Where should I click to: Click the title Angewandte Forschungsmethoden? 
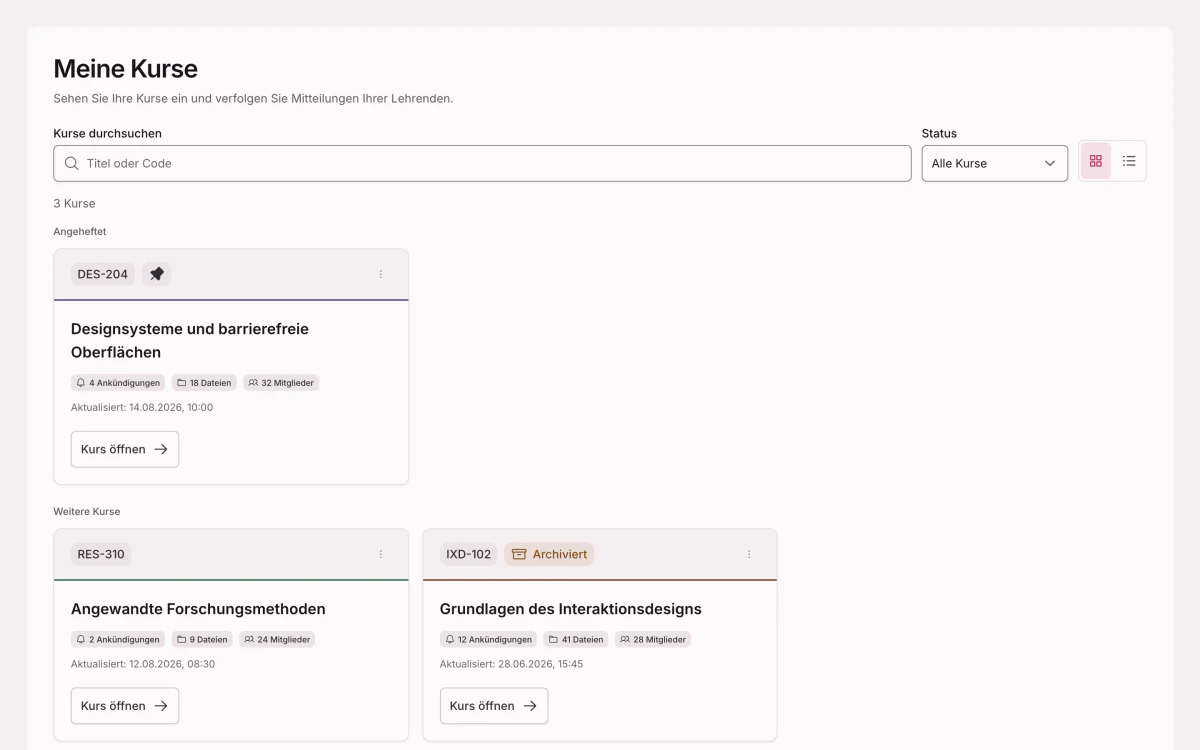click(x=198, y=609)
